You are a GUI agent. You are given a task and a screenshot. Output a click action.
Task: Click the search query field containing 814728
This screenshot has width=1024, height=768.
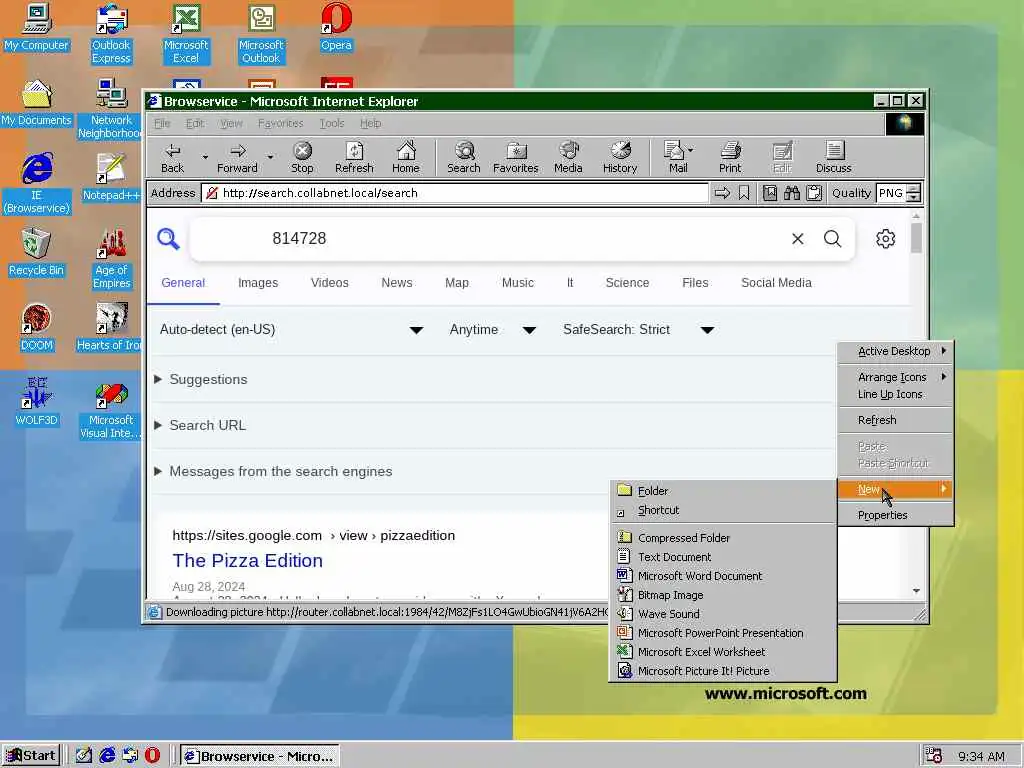(490, 239)
